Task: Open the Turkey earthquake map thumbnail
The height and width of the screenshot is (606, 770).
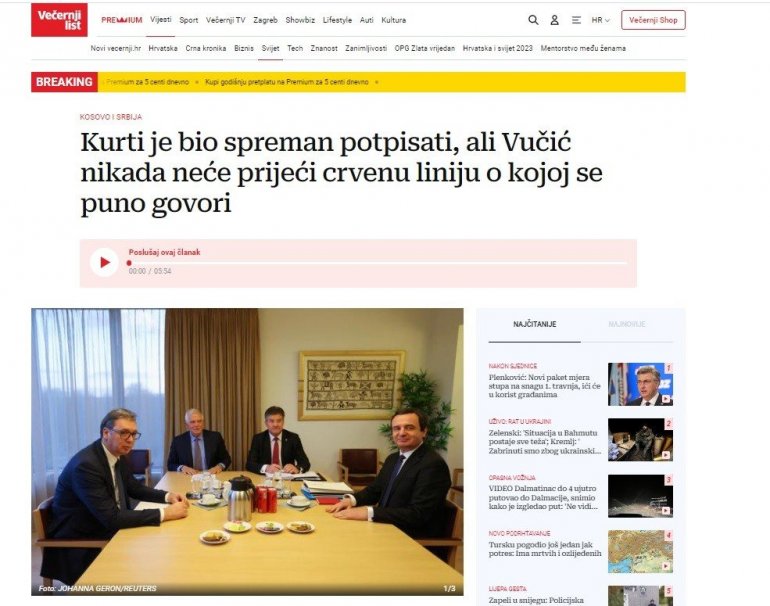Action: coord(640,551)
